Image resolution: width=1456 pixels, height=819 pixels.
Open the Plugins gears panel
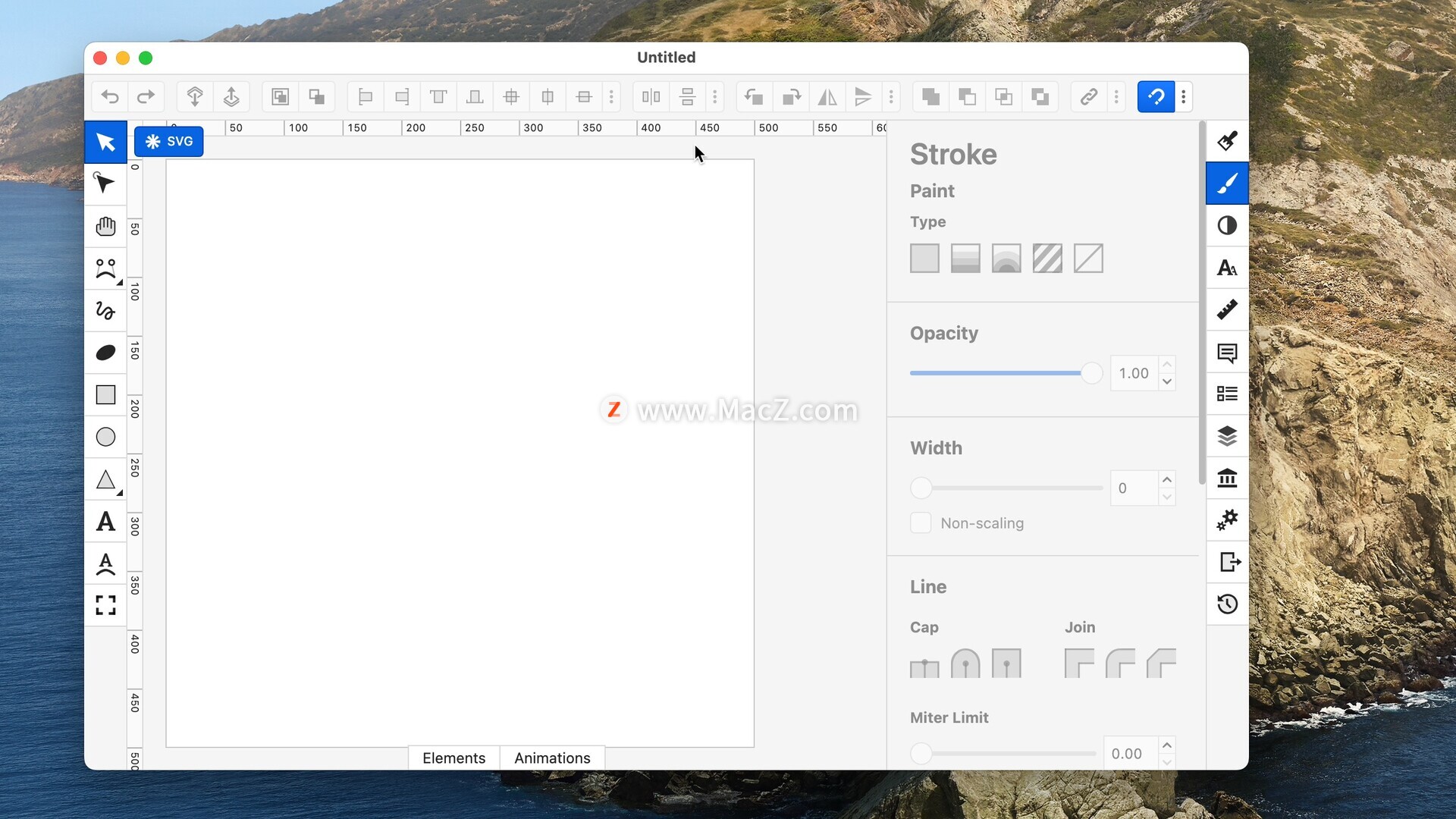point(1227,520)
